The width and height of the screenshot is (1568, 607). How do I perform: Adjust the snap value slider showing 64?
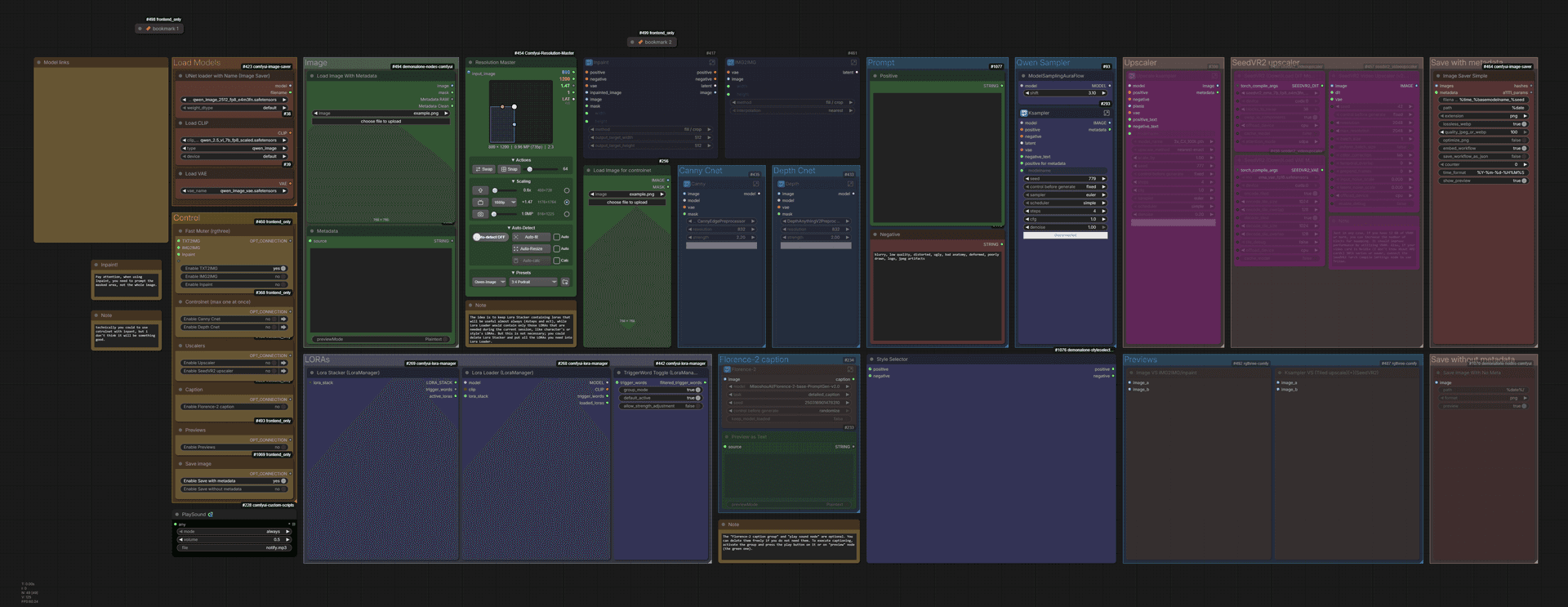(x=542, y=169)
